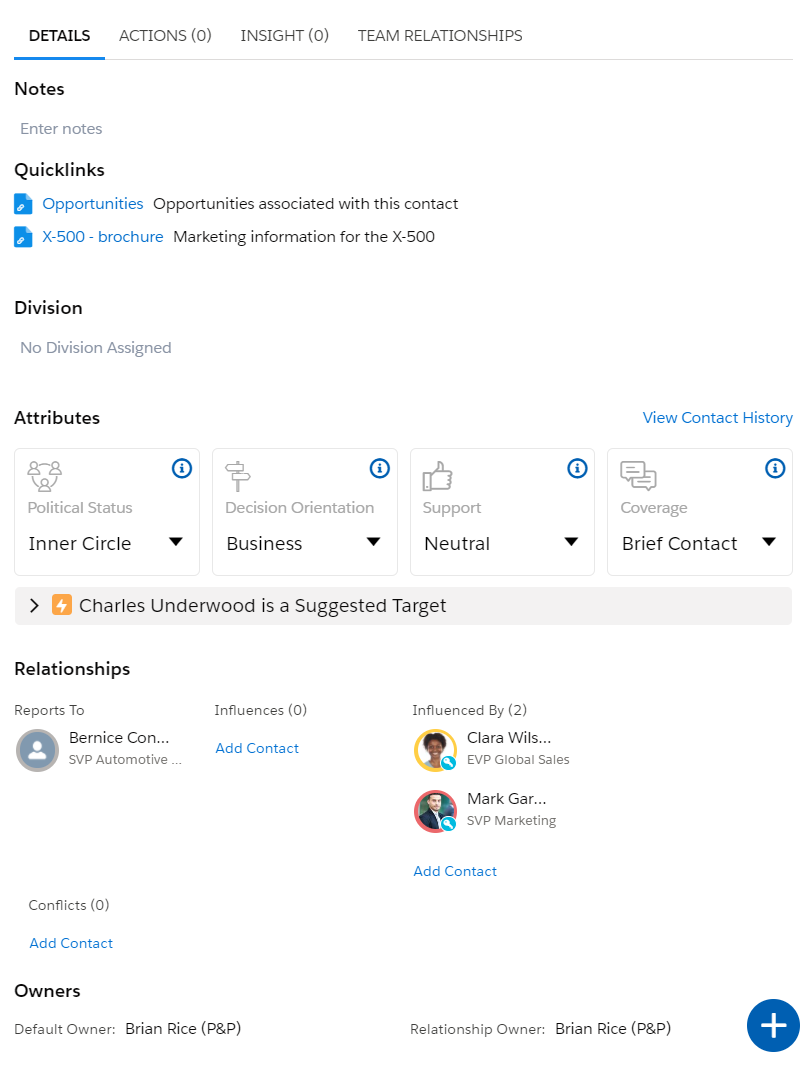Click the Coverage info icon
Viewport: 805px width, 1084px height.
pos(775,469)
